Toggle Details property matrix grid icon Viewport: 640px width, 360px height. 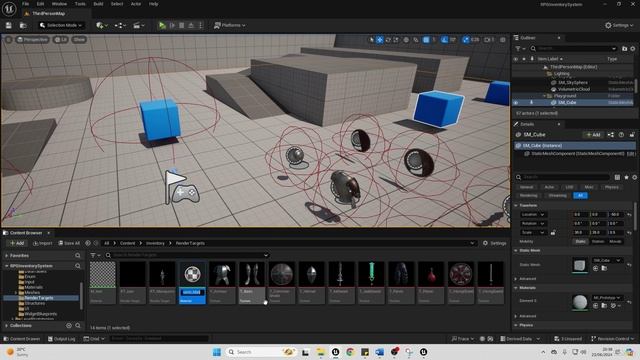(x=617, y=177)
